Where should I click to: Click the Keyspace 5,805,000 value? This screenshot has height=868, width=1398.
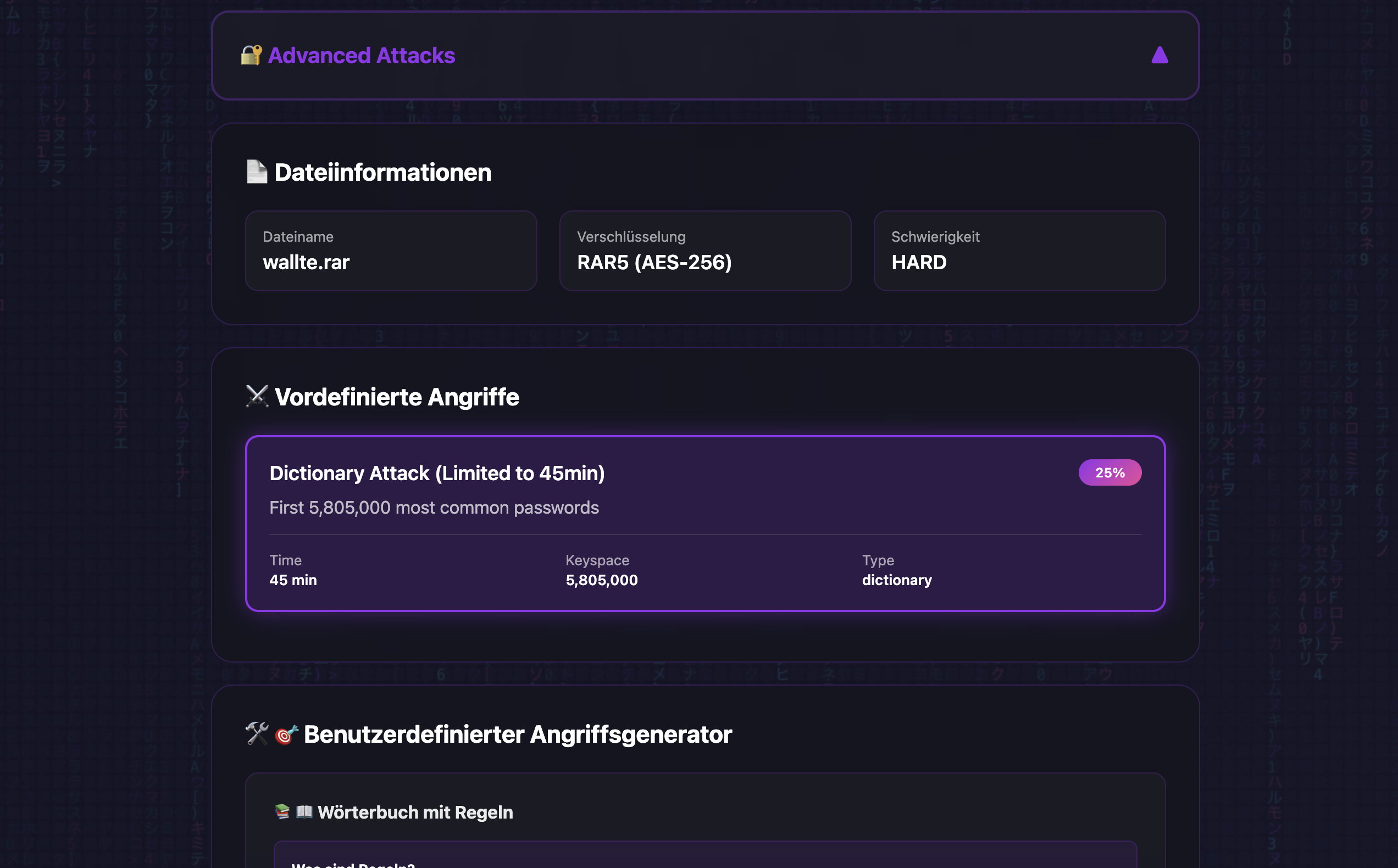(x=601, y=580)
